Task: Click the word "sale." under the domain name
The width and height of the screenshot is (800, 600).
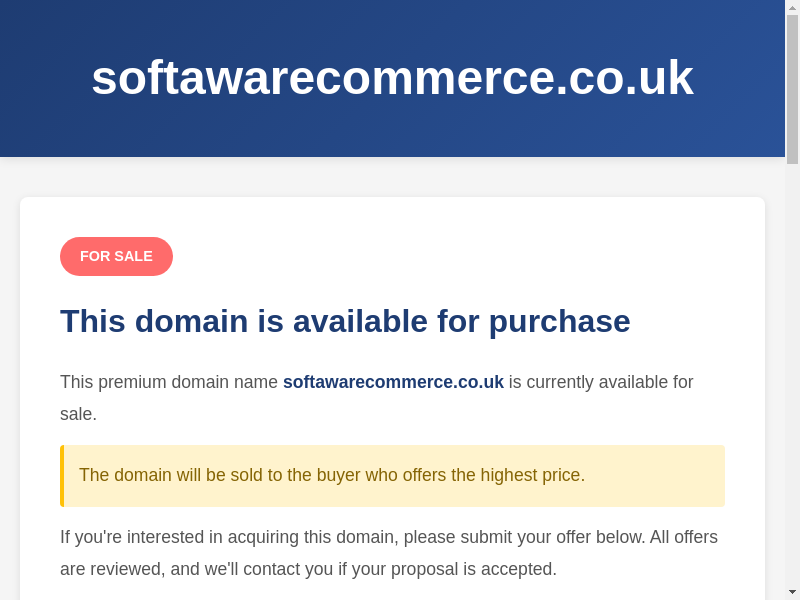Action: point(78,414)
